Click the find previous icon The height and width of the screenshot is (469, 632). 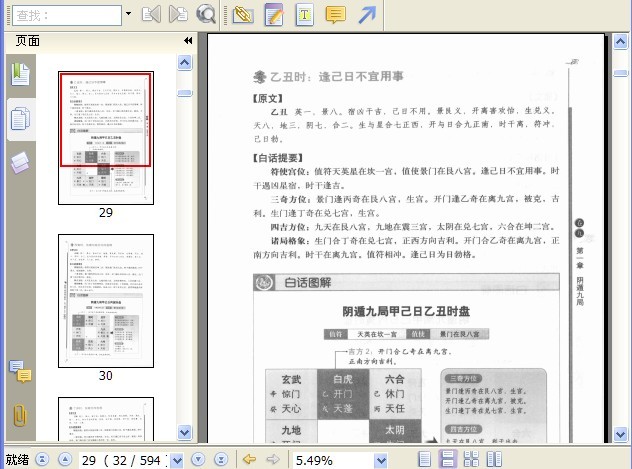[x=151, y=15]
